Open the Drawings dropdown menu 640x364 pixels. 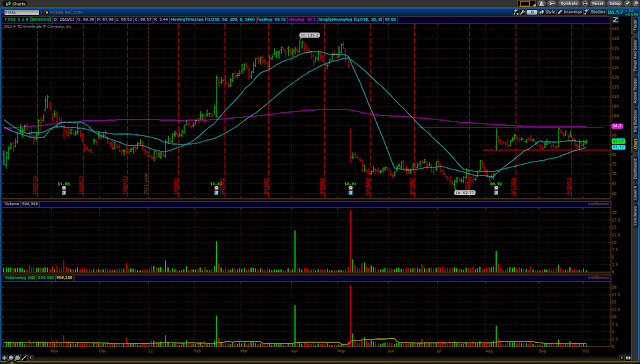(570, 12)
